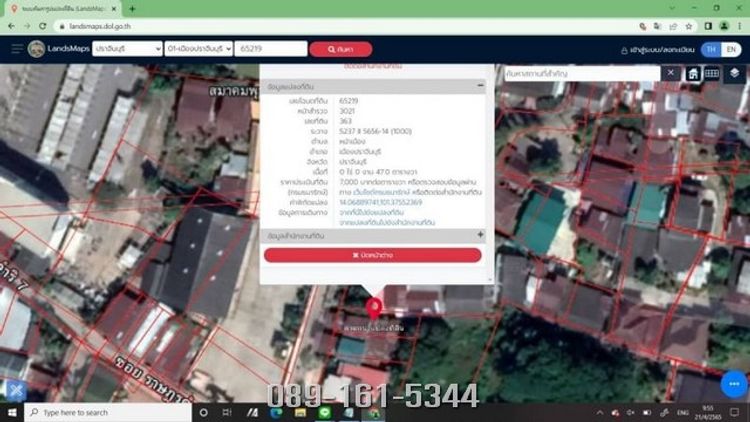Click the translate page icon

[658, 26]
